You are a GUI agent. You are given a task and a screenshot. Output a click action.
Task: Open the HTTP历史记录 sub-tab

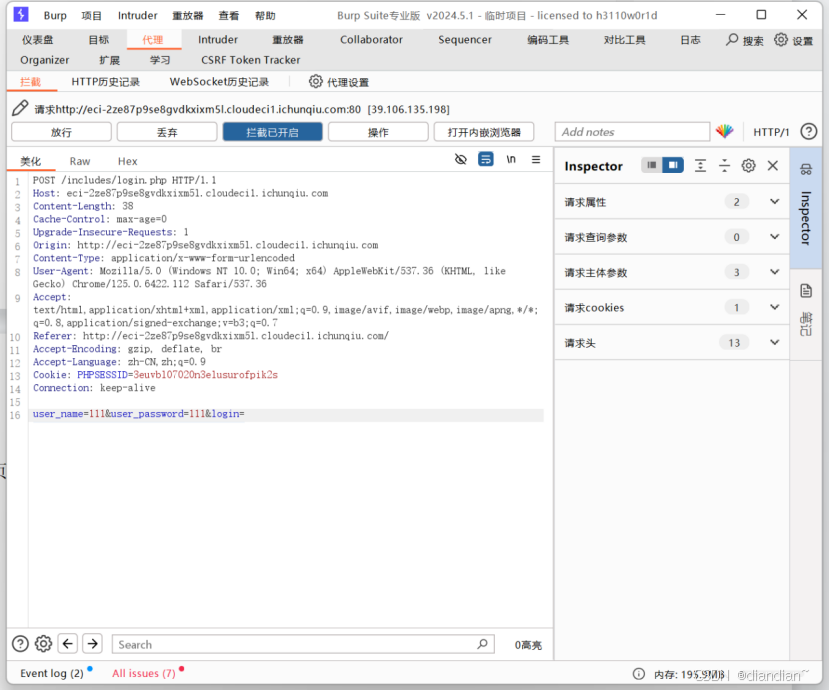(105, 82)
